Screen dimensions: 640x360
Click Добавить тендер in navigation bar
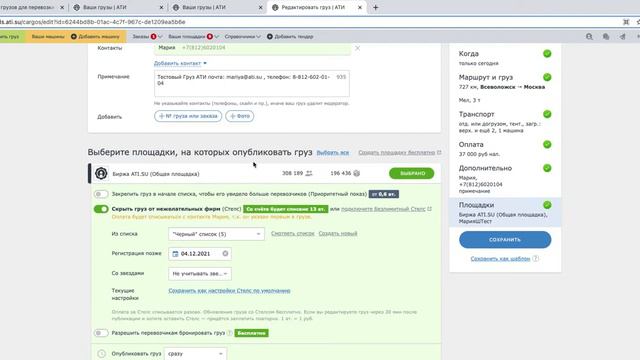[x=290, y=37]
